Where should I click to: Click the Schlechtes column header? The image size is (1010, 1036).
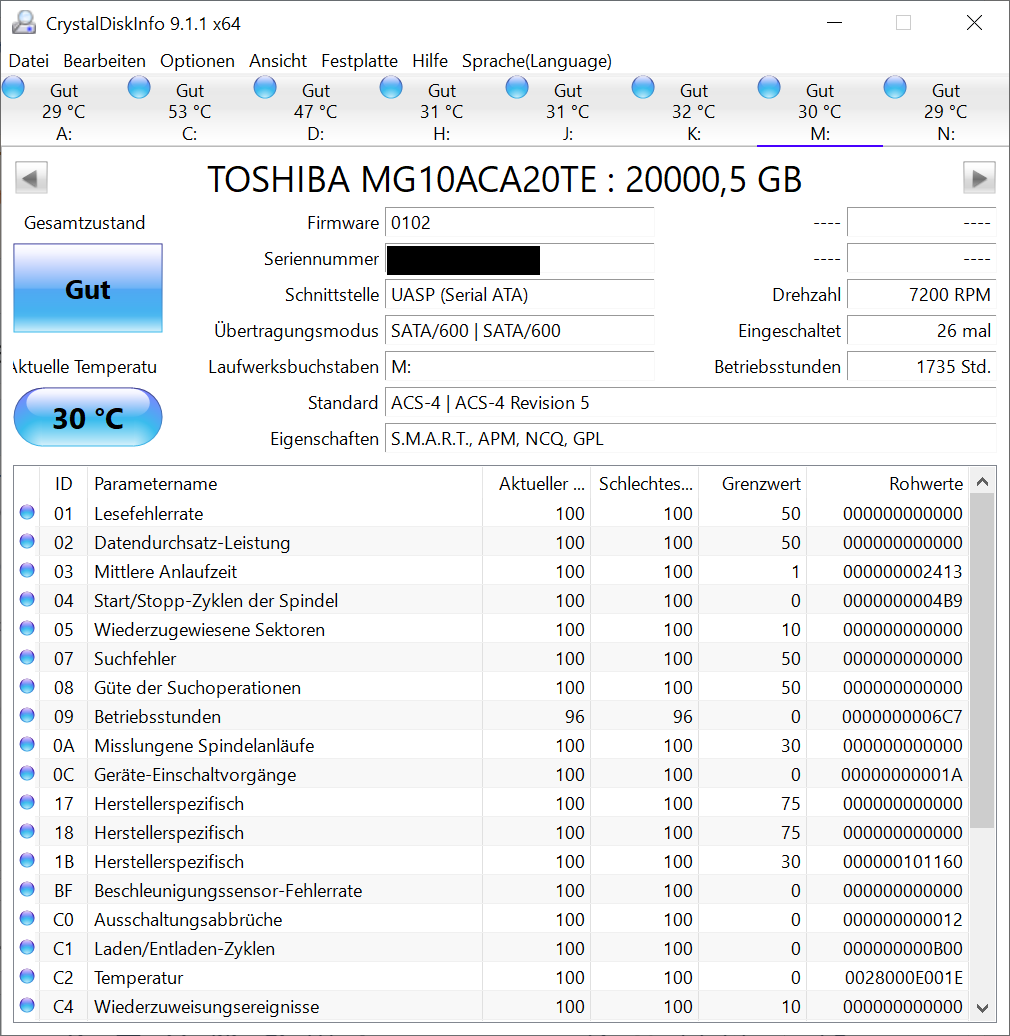point(645,484)
